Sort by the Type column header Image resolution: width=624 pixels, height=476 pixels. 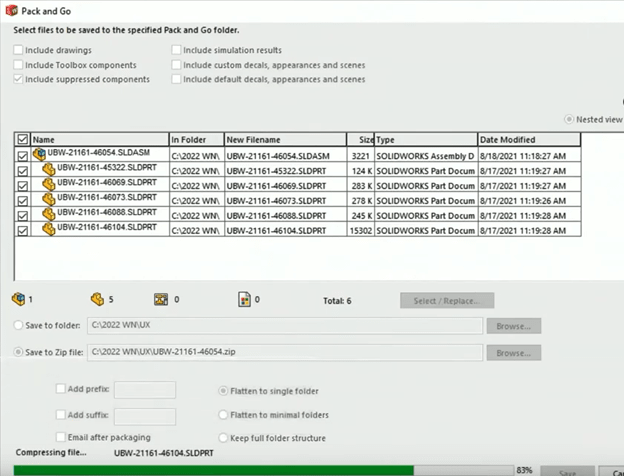(426, 139)
